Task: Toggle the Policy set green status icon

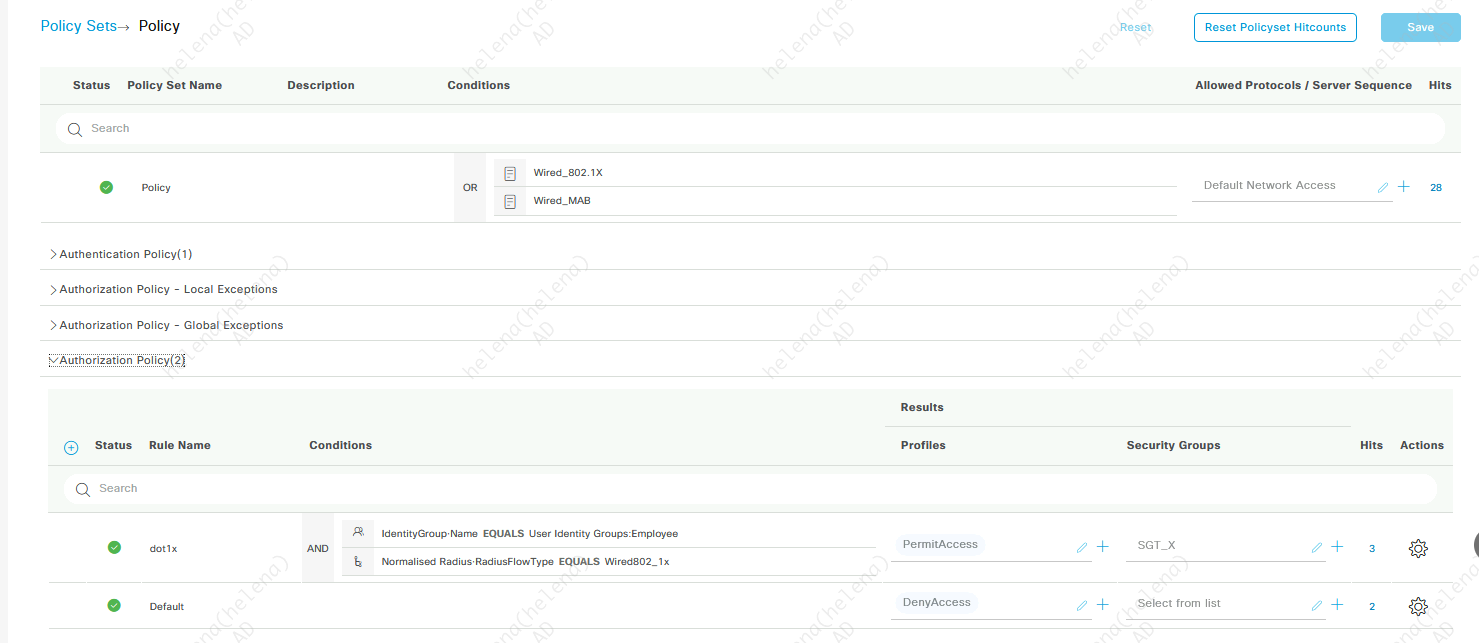Action: coord(107,187)
